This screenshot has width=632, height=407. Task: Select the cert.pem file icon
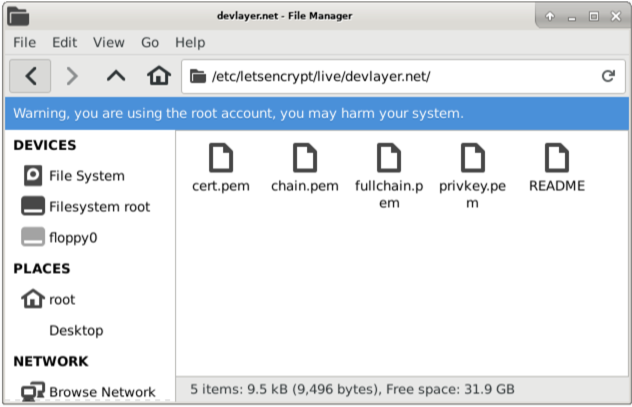point(221,158)
